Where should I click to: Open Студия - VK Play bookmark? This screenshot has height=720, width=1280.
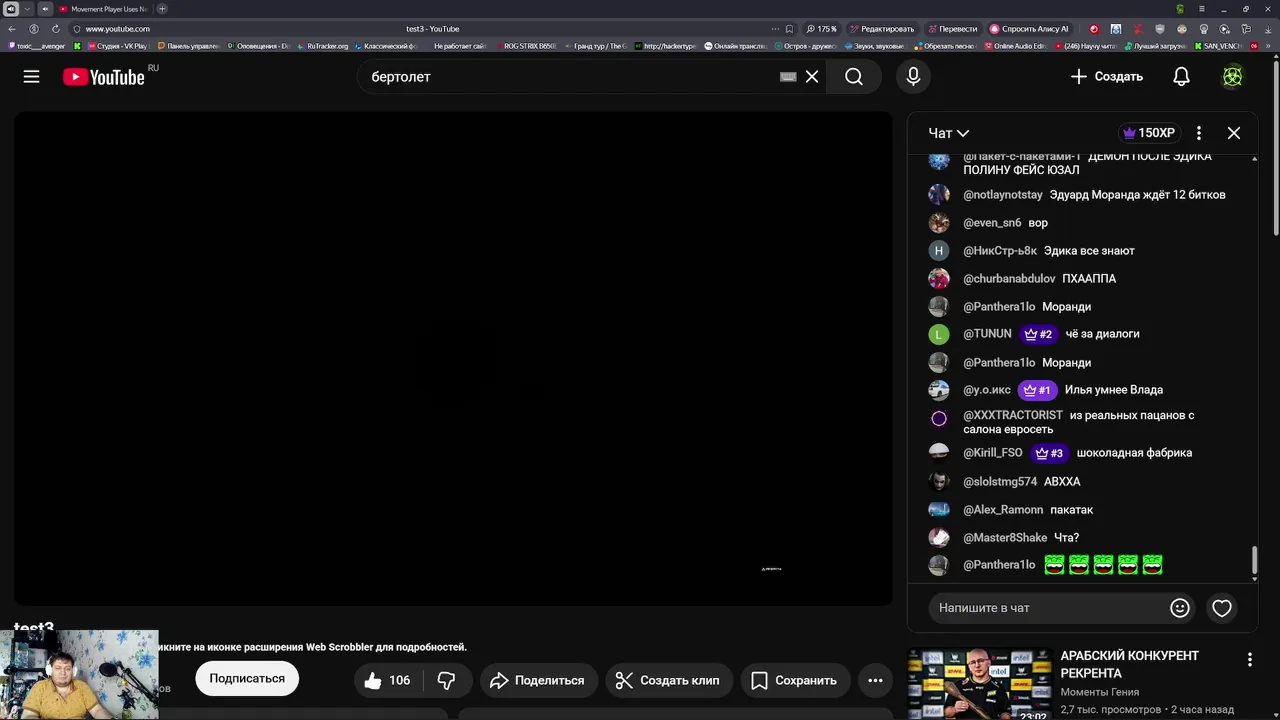118,46
